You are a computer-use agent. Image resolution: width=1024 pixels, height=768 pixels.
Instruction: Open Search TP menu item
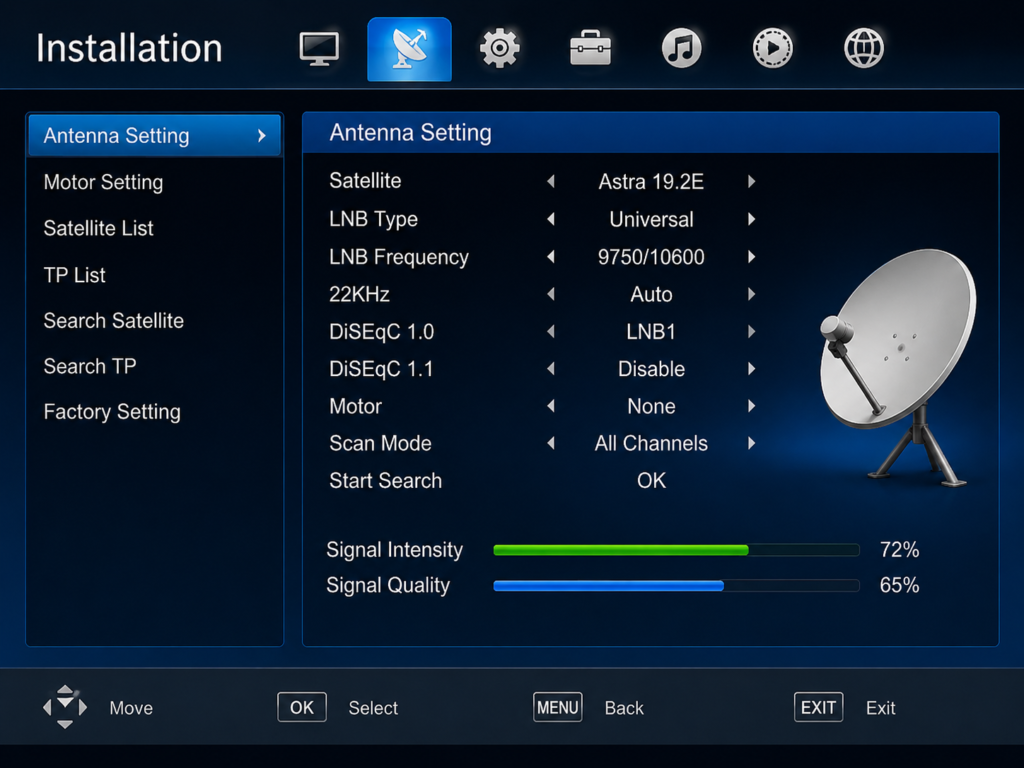(x=90, y=366)
